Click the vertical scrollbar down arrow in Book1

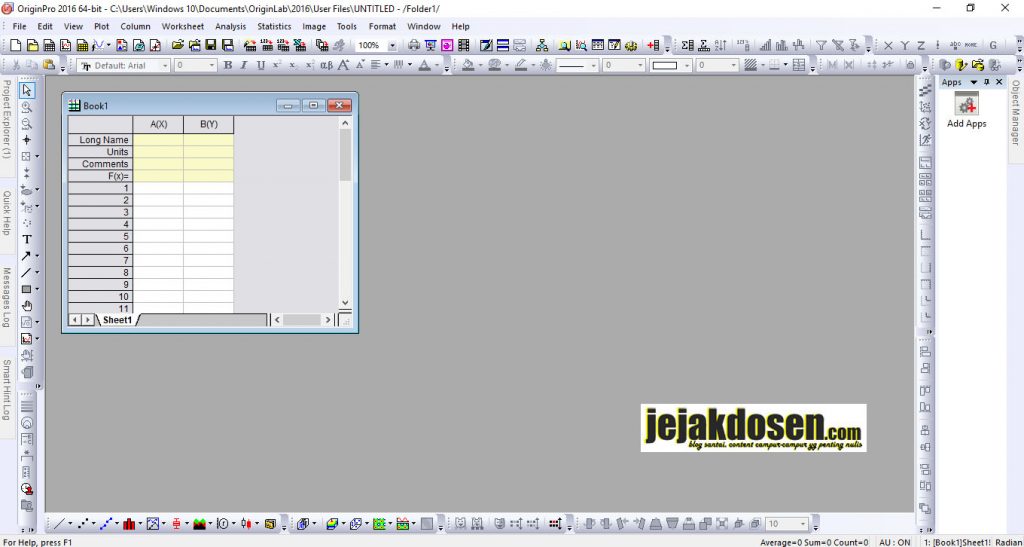345,302
